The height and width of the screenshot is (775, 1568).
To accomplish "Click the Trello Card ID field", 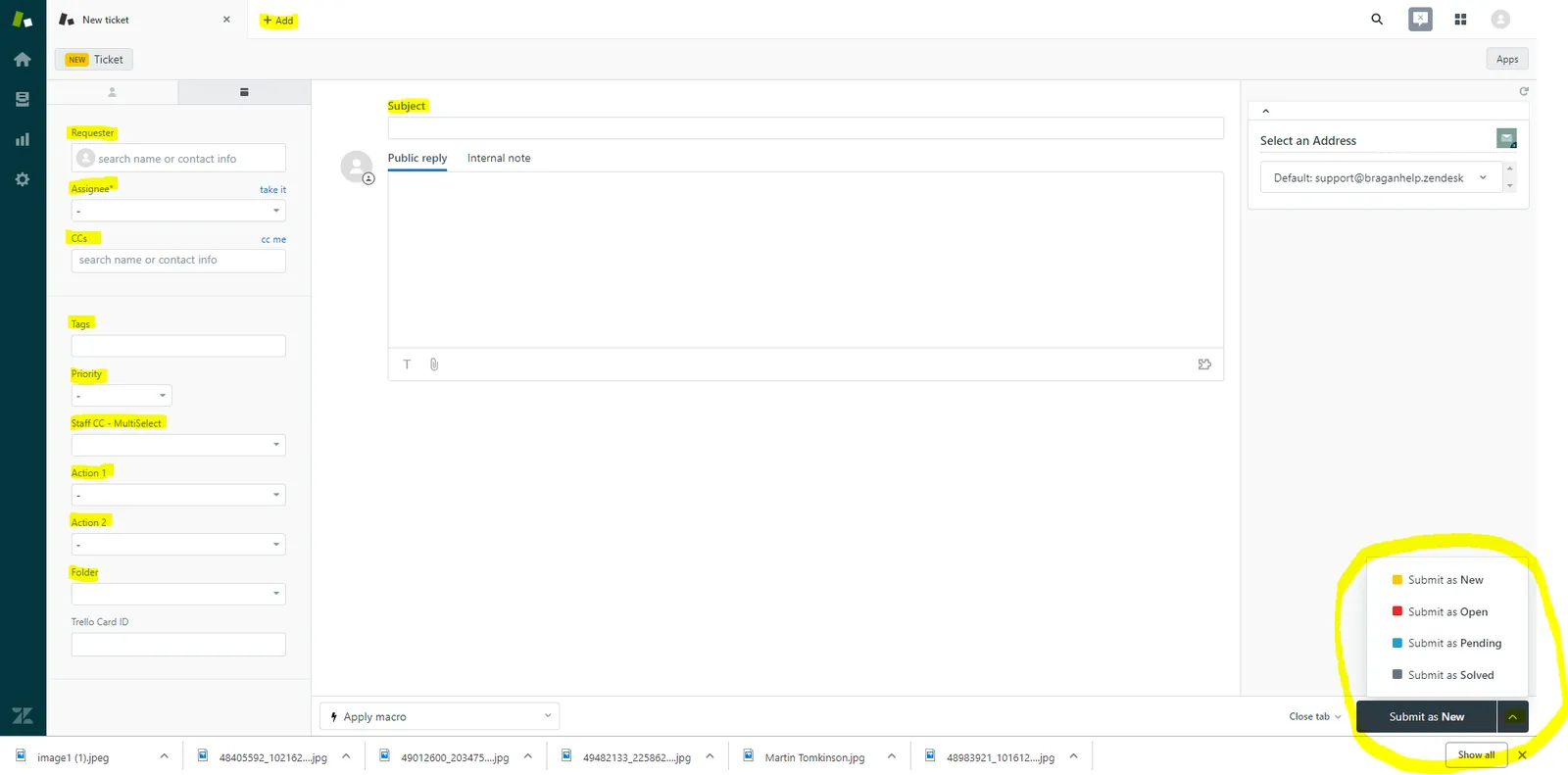I will pos(178,645).
